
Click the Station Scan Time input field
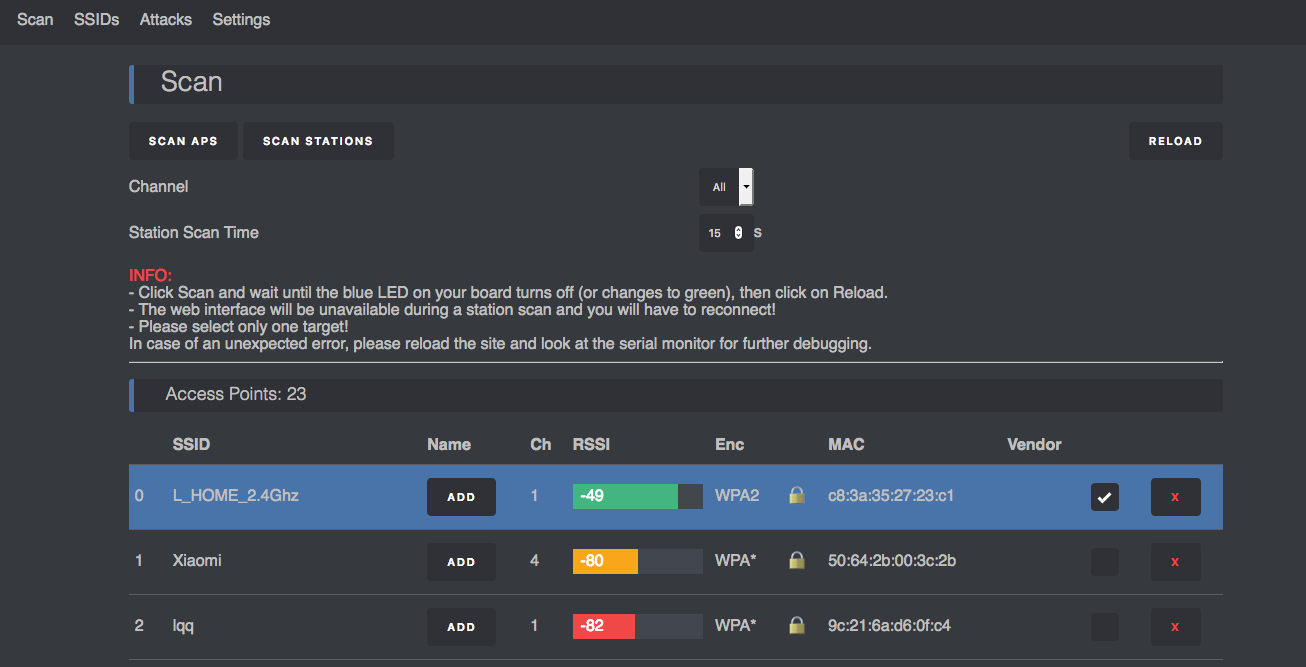(x=716, y=233)
